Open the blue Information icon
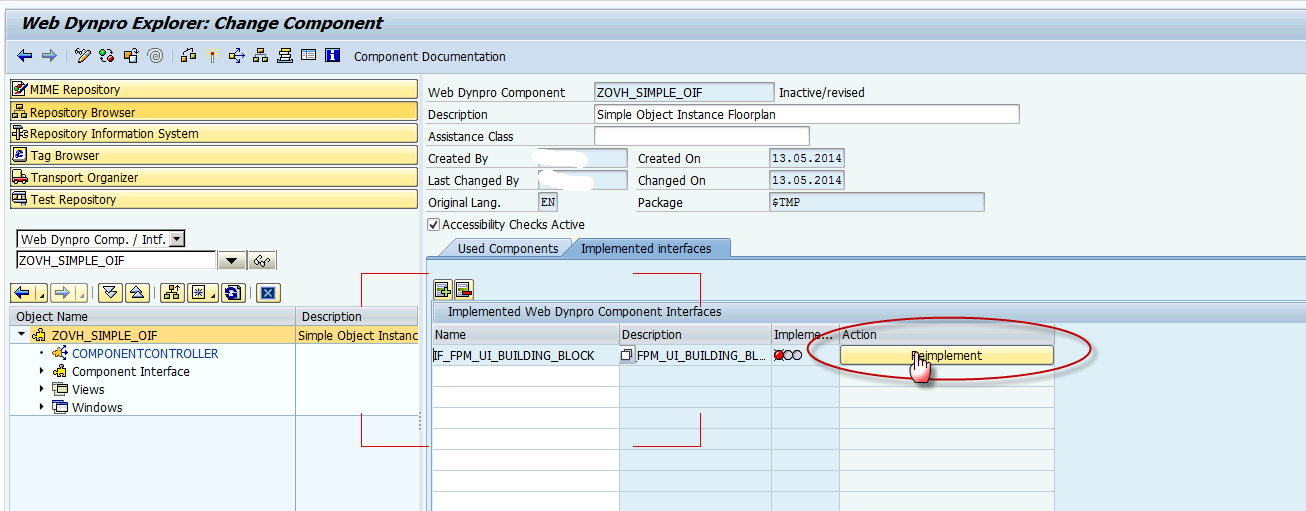Viewport: 1306px width, 511px height. pyautogui.click(x=333, y=56)
